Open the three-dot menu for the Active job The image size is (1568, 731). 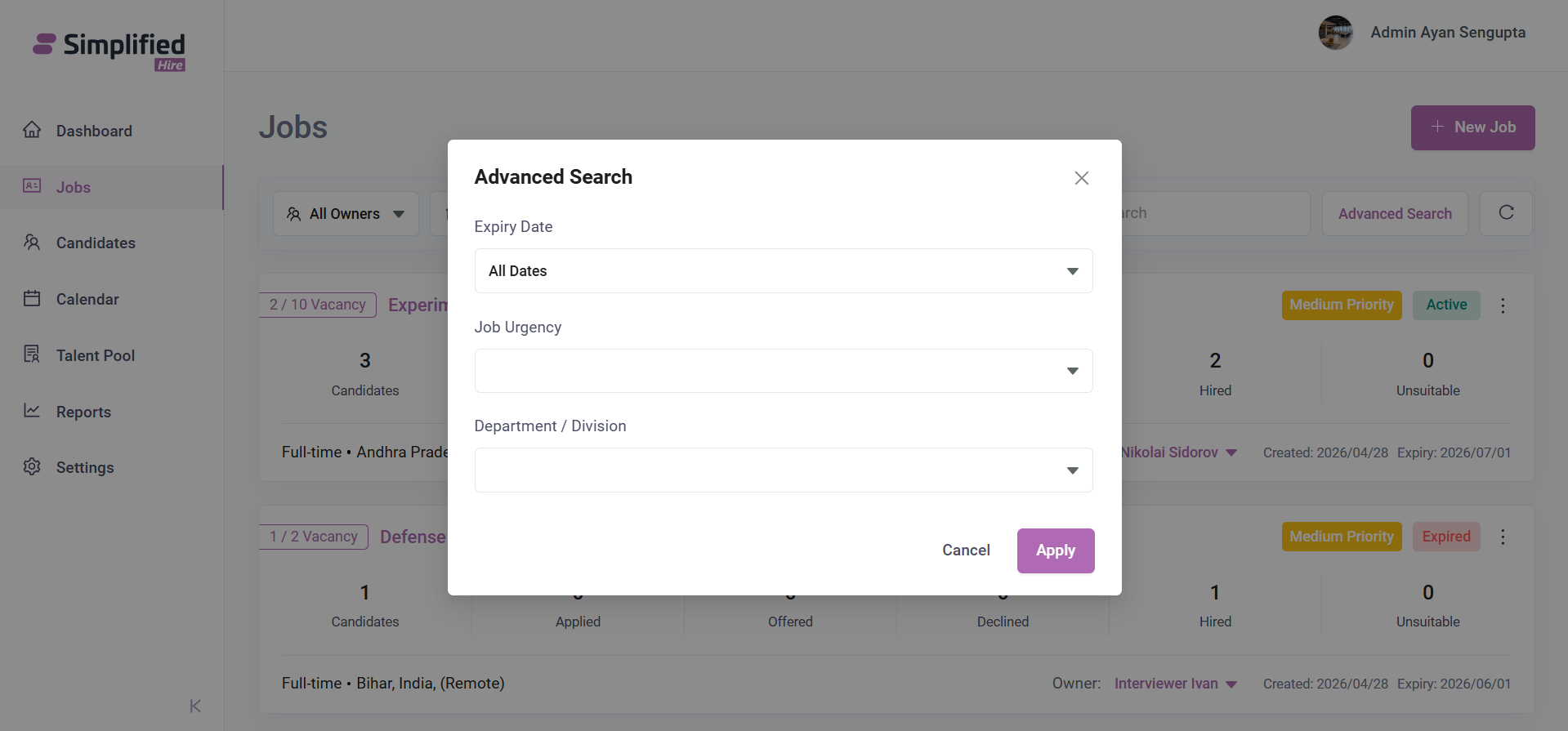tap(1503, 305)
